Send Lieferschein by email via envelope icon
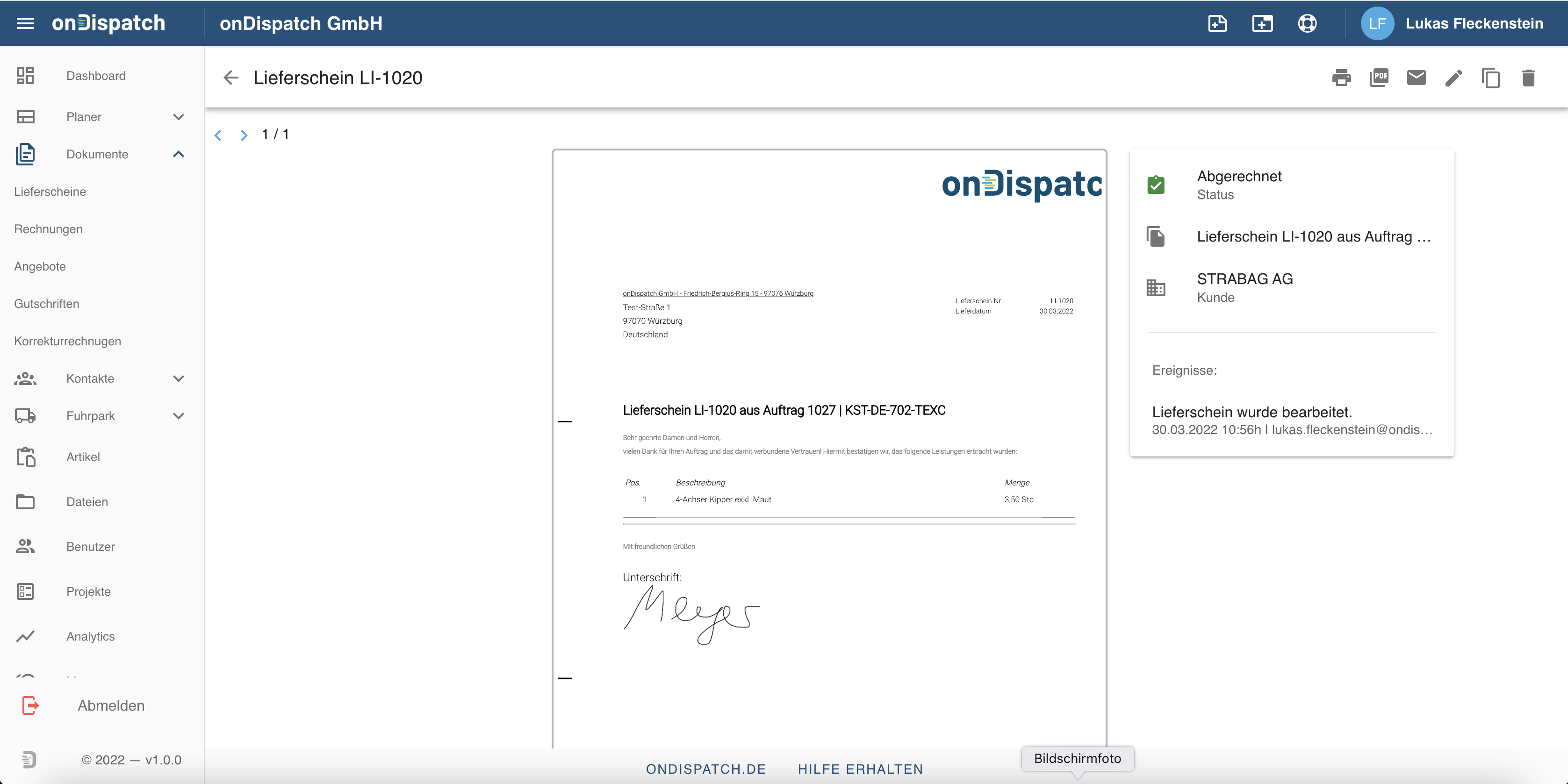This screenshot has width=1568, height=784. 1416,78
